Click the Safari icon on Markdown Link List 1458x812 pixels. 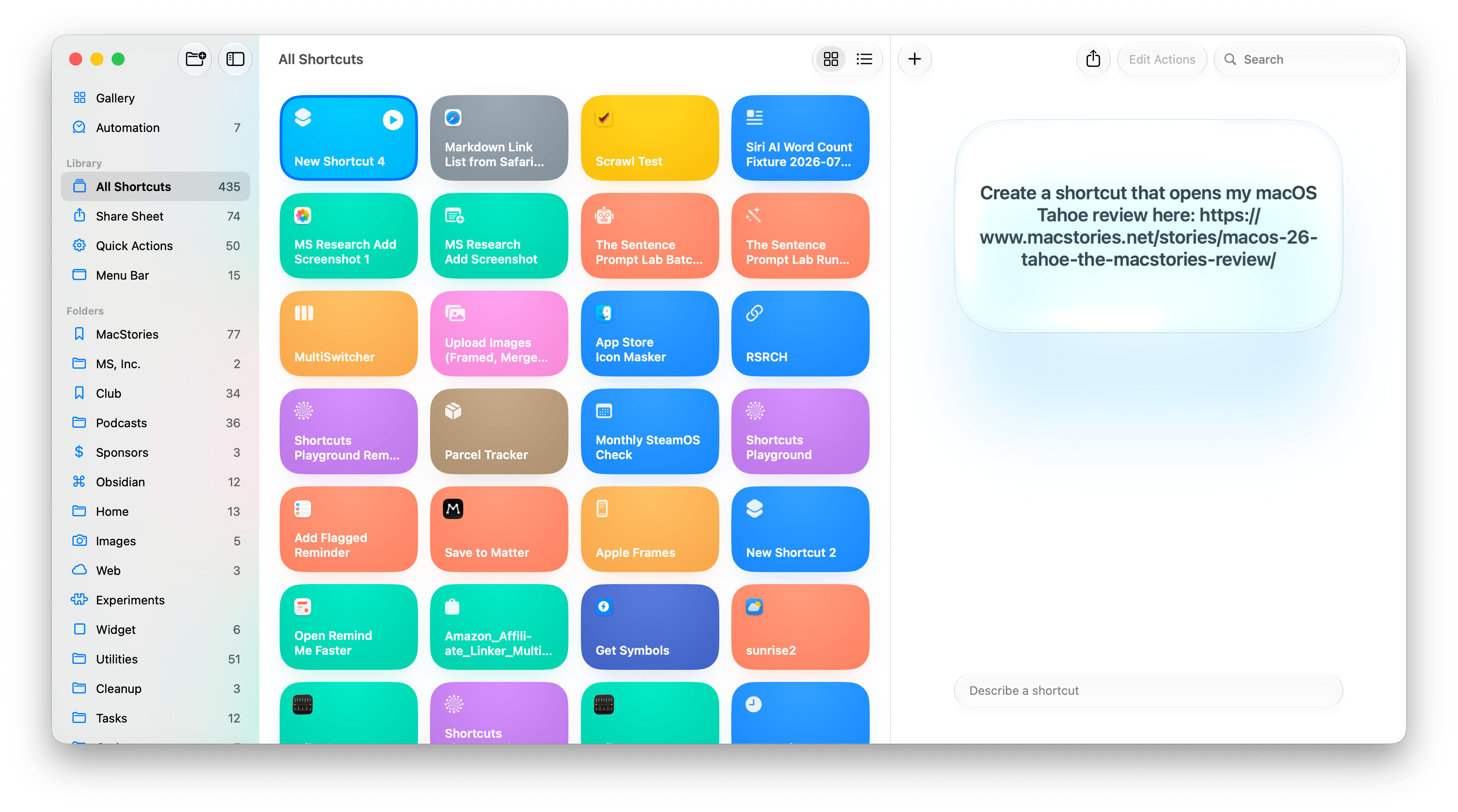coord(453,118)
